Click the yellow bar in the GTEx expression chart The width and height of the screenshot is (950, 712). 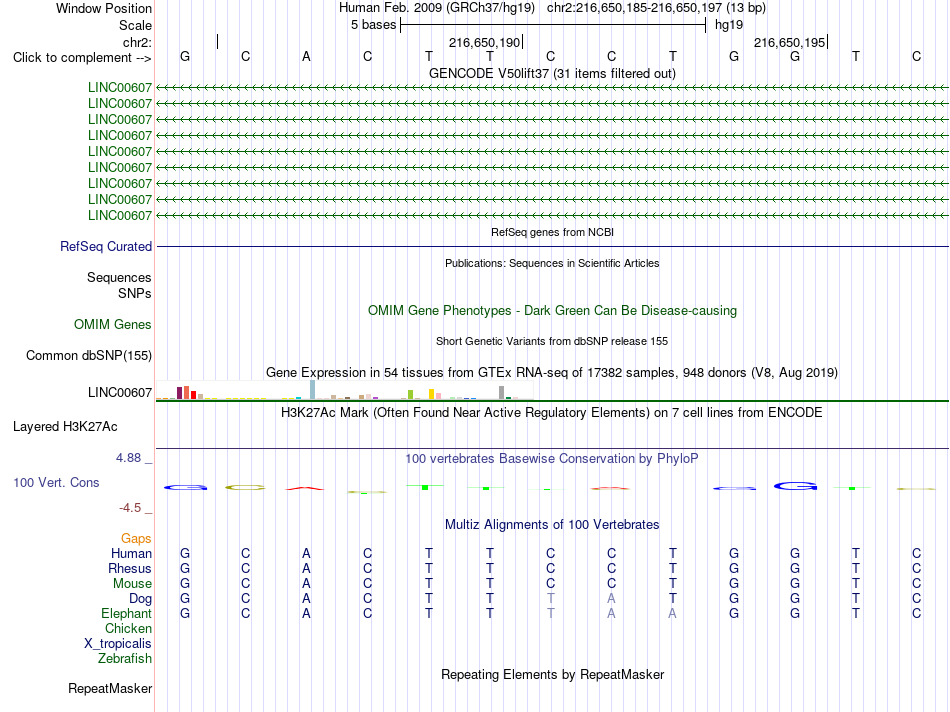pos(432,394)
